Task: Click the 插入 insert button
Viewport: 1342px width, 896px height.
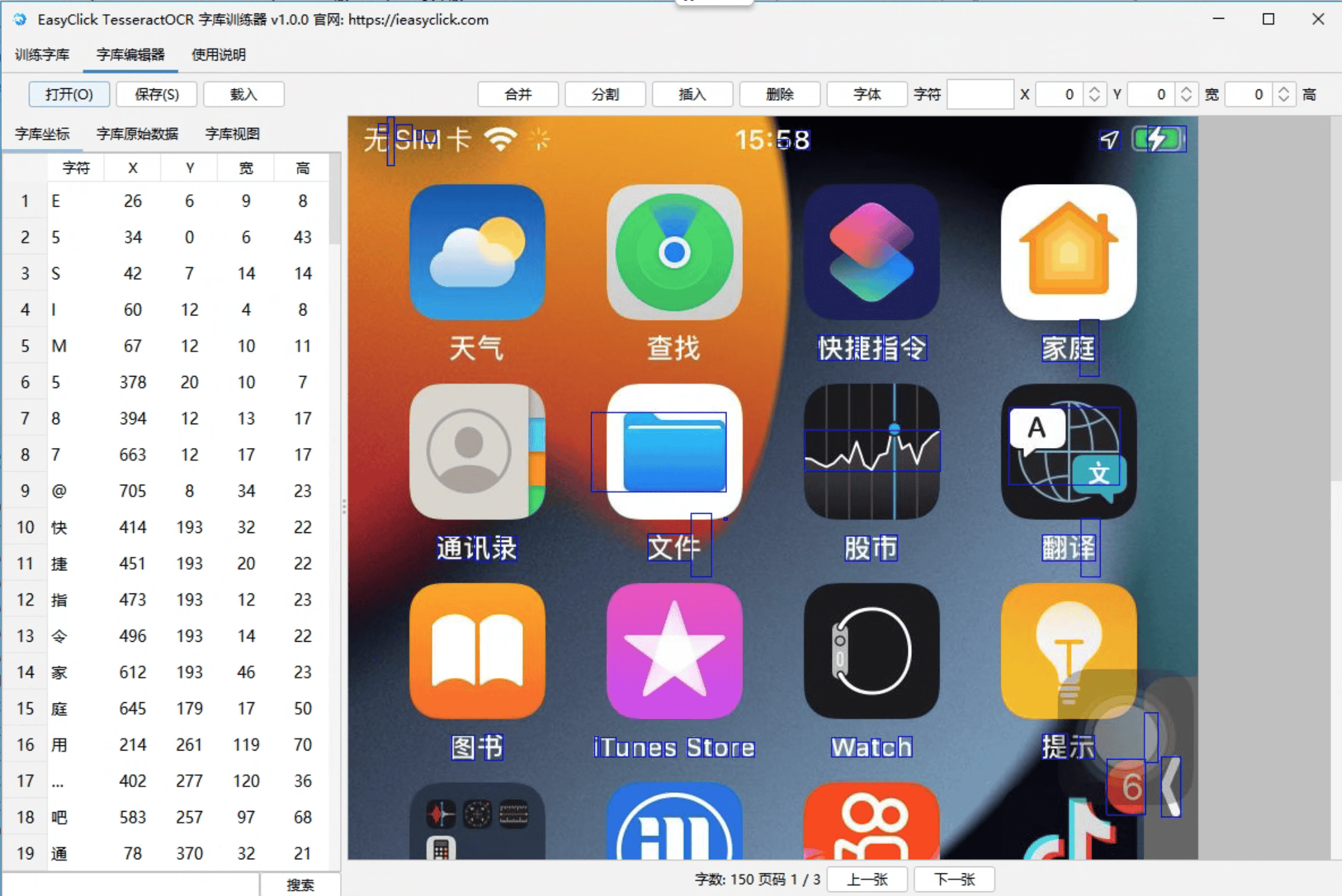Action: point(693,95)
